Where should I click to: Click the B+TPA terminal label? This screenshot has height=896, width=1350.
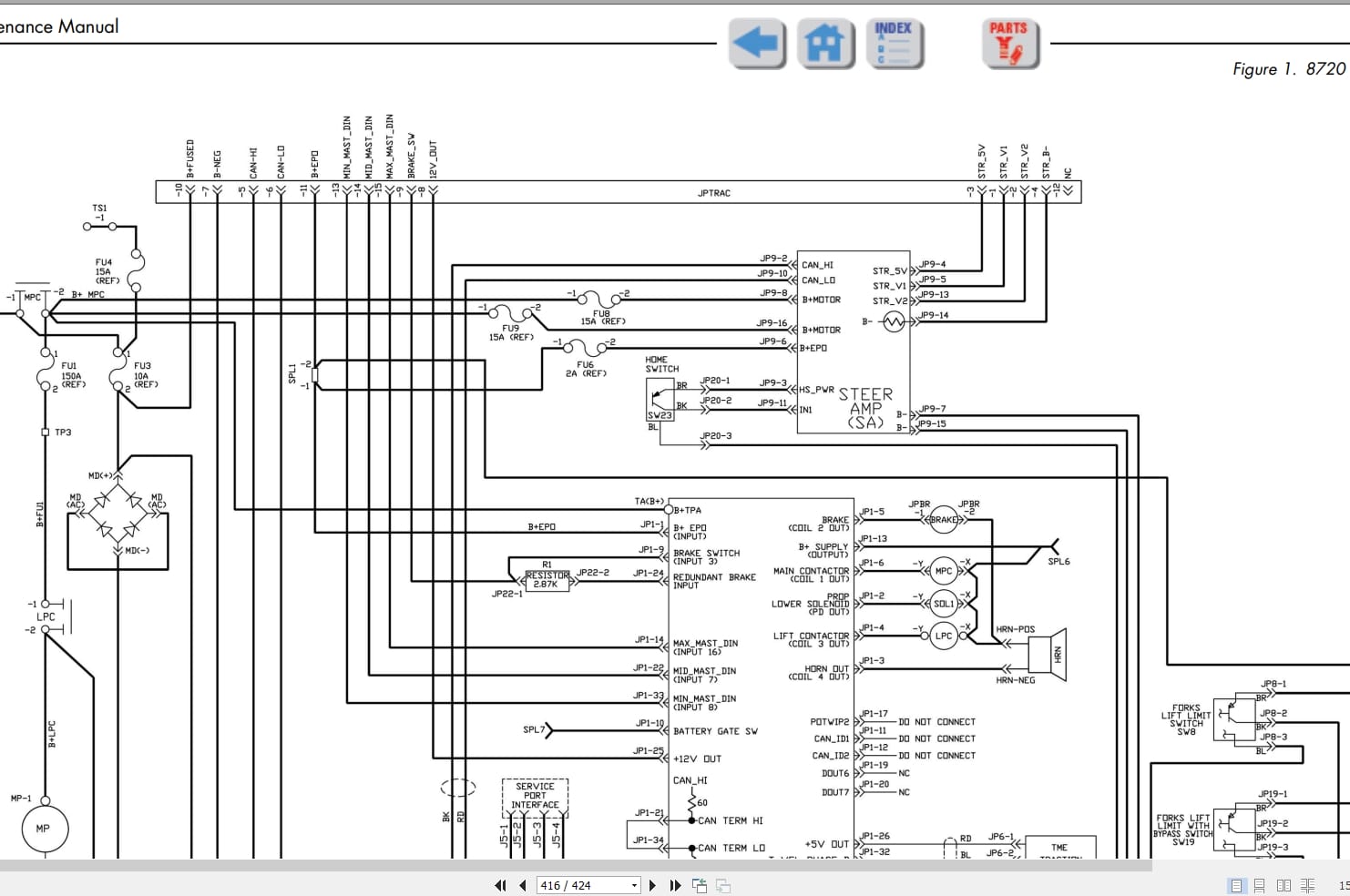pyautogui.click(x=688, y=511)
